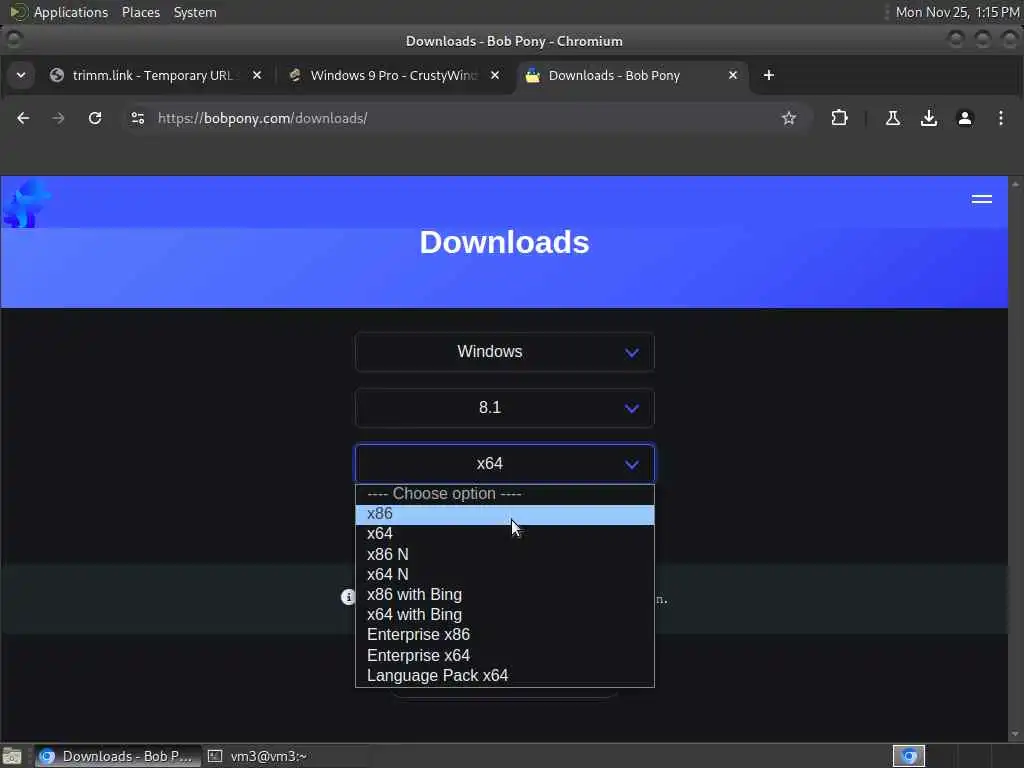Pick x64 with Bing option

pos(505,615)
